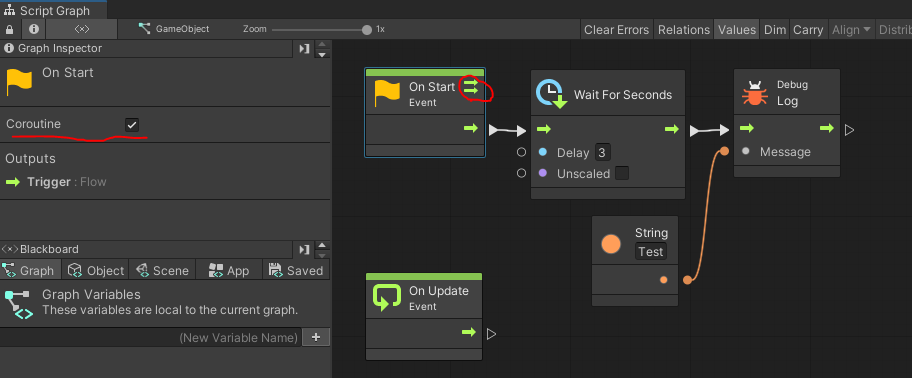
Task: Adjust the Zoom slider handle
Action: tap(366, 30)
